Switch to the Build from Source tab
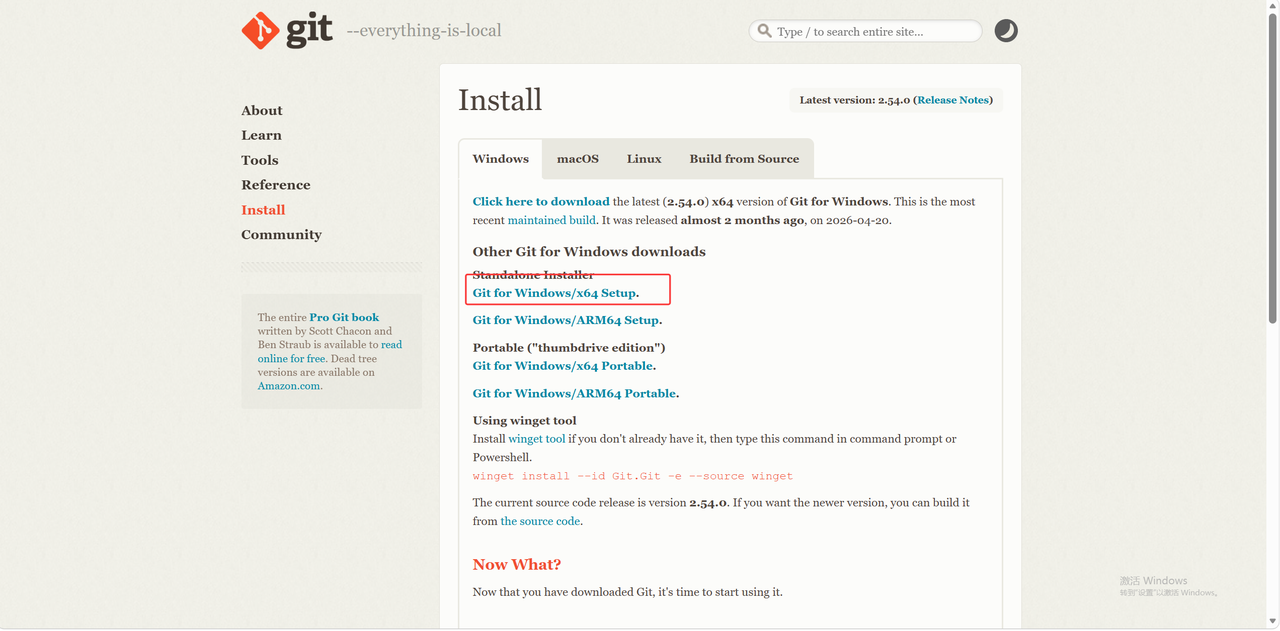This screenshot has height=631, width=1280. pos(744,159)
